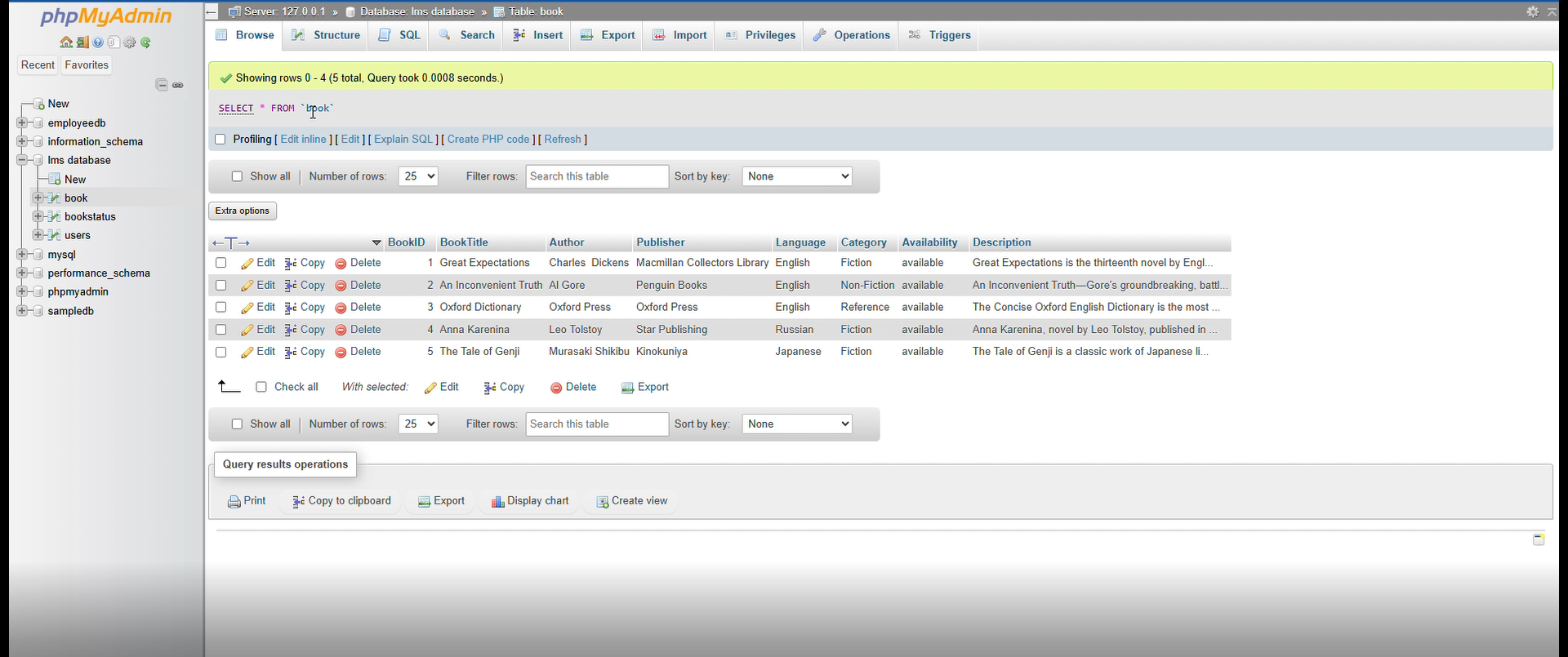This screenshot has height=657, width=1568.
Task: Toggle the Check all checkbox below the table
Action: tap(261, 387)
